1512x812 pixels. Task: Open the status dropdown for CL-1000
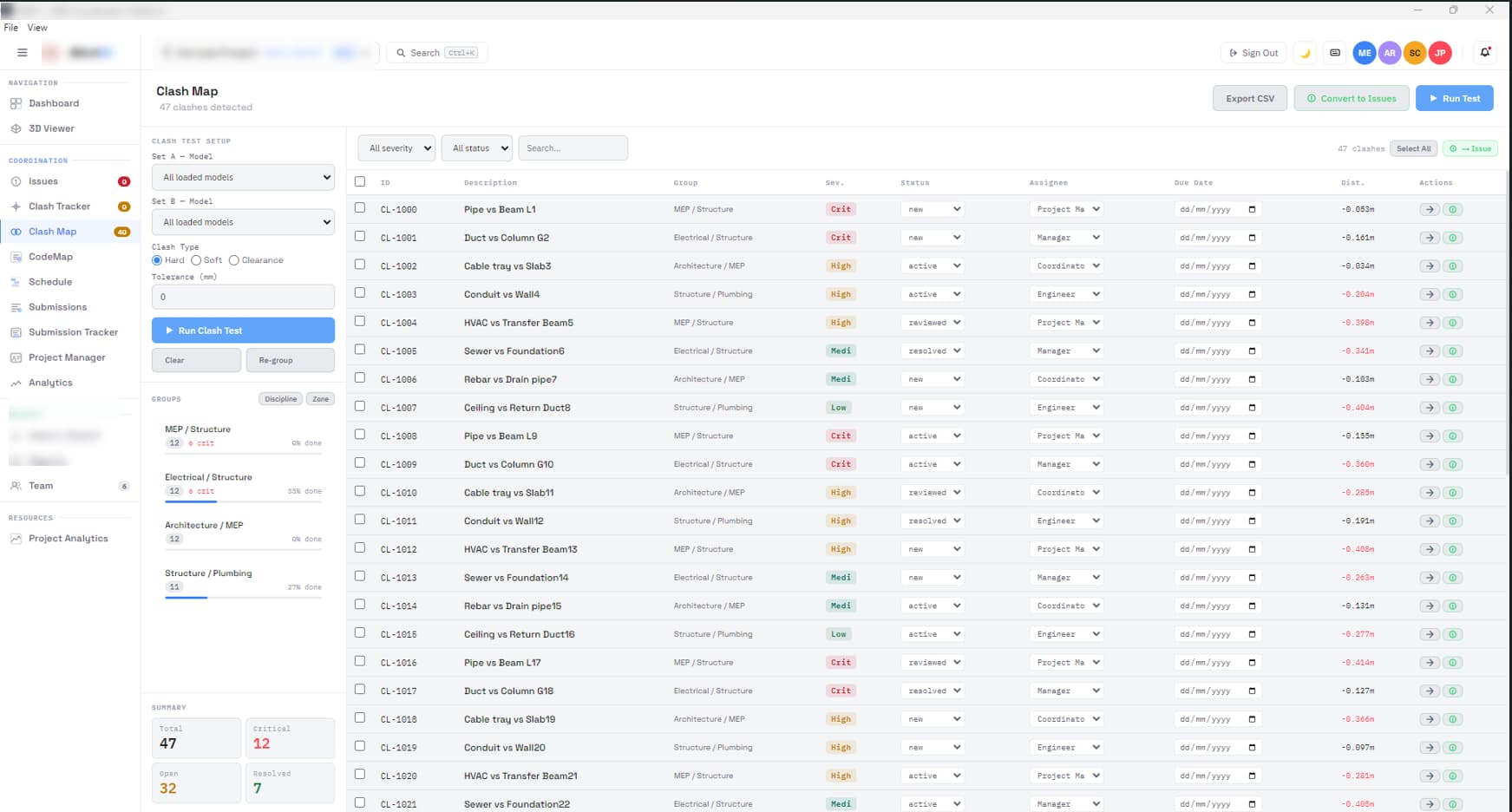[x=932, y=209]
